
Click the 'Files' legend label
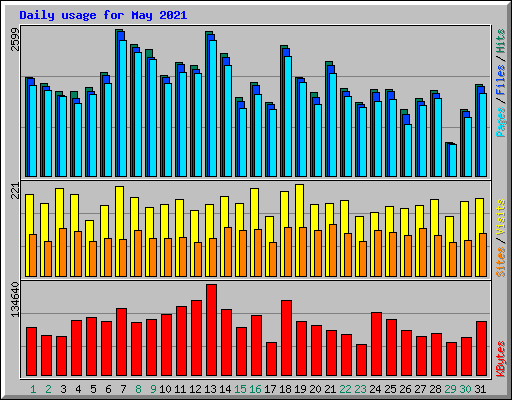[x=501, y=79]
